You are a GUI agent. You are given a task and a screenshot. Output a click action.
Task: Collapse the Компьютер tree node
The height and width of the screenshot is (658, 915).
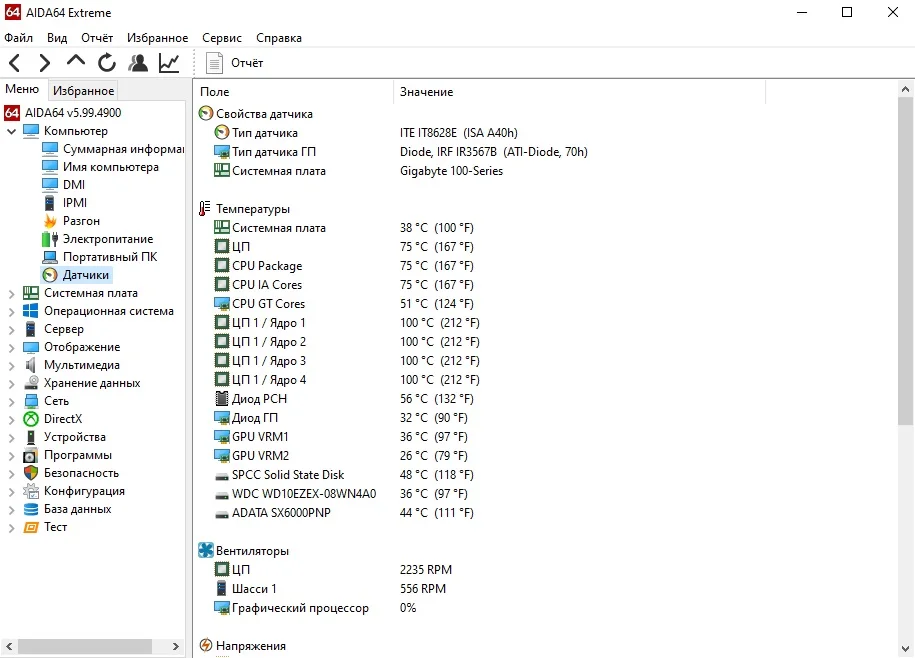point(11,131)
